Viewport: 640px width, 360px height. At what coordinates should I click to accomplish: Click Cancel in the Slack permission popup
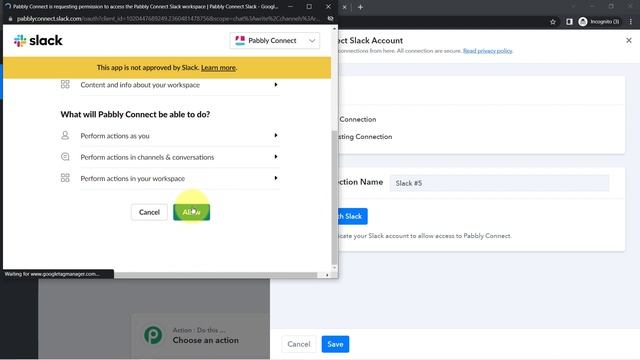pyautogui.click(x=149, y=212)
